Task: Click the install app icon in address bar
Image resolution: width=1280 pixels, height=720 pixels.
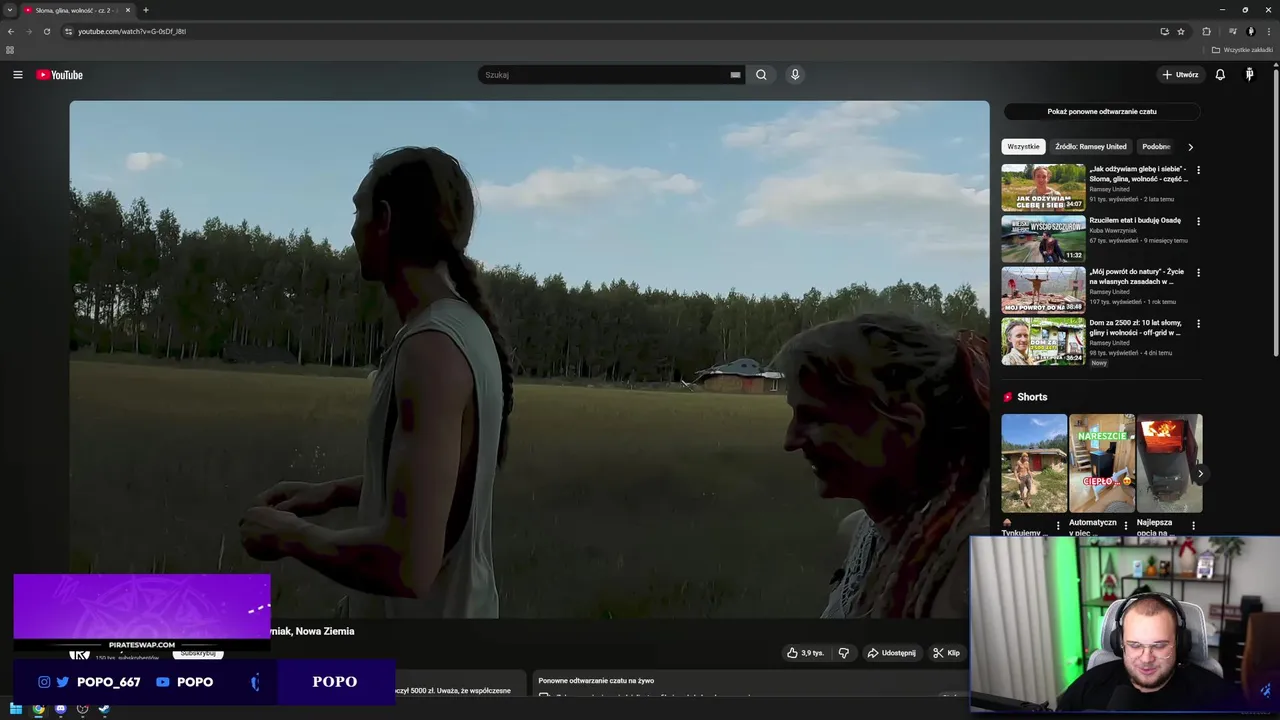Action: point(1164,31)
